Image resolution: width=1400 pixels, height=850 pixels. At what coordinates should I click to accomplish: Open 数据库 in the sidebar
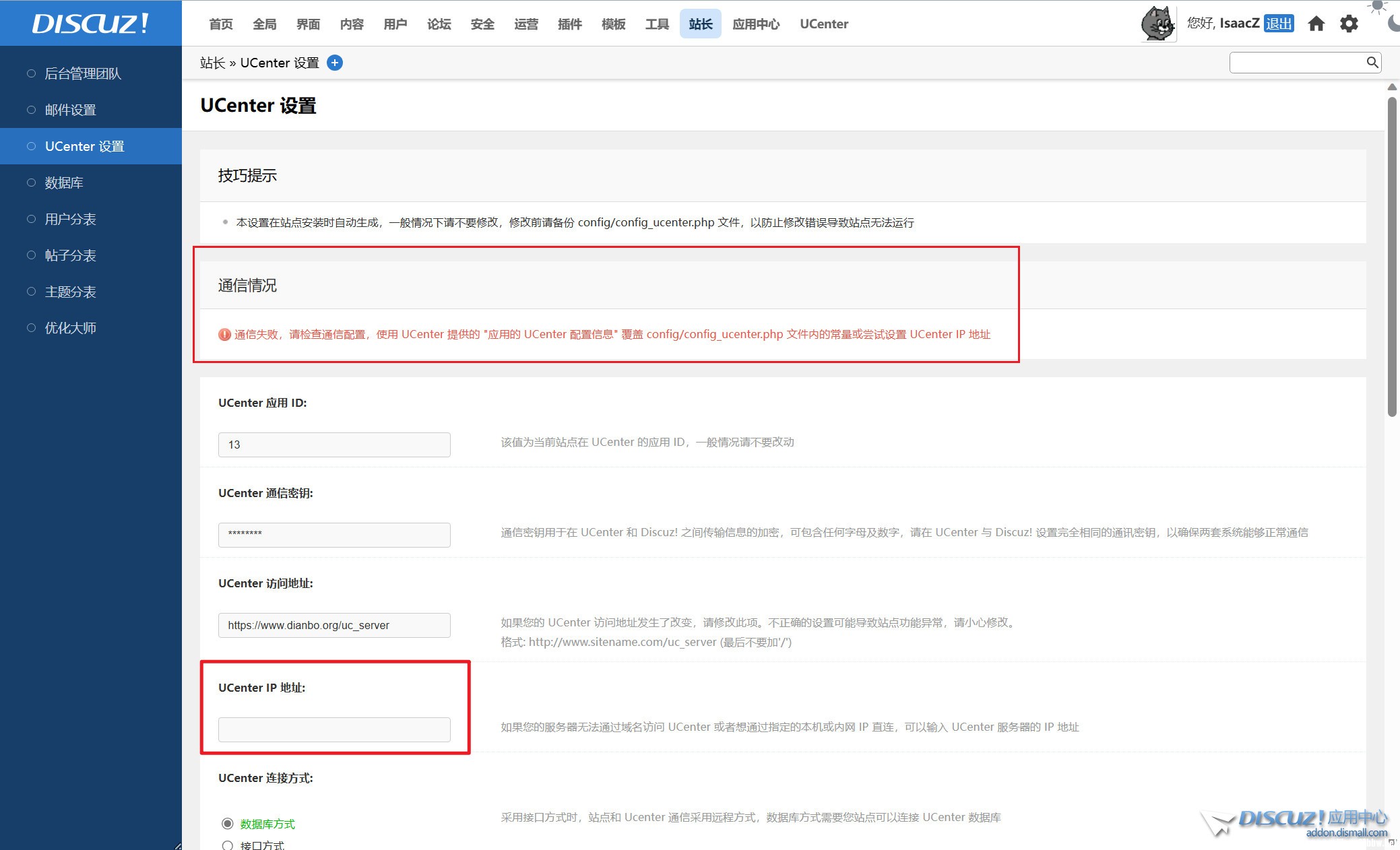(64, 183)
